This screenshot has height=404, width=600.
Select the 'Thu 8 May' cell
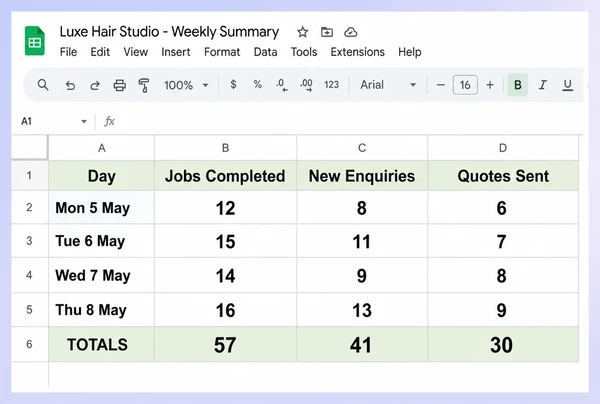tap(101, 310)
